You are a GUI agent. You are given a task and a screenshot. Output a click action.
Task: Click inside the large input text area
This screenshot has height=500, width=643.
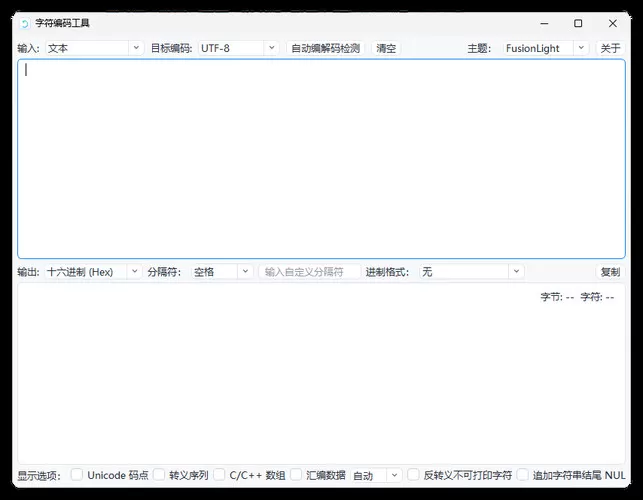321,159
